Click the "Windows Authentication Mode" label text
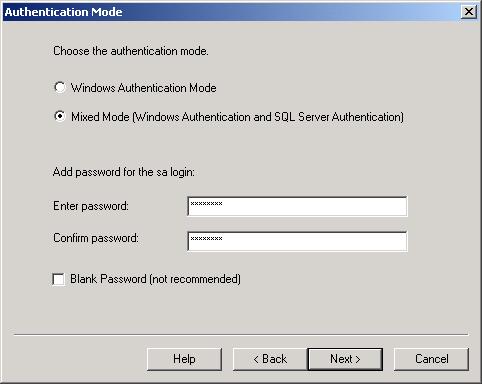Screen dimensions: 482x384 [x=144, y=88]
